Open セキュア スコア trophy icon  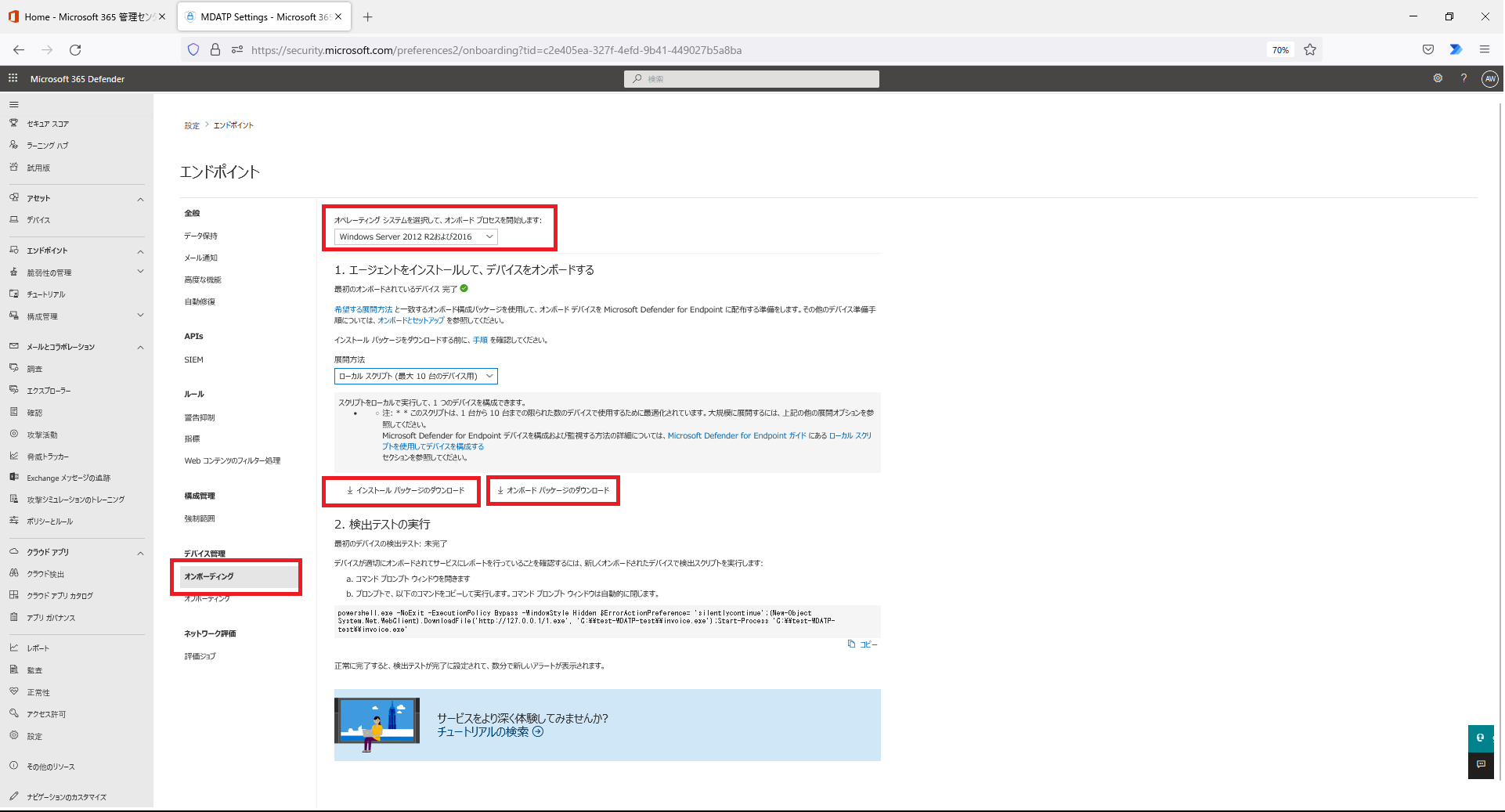click(x=13, y=123)
